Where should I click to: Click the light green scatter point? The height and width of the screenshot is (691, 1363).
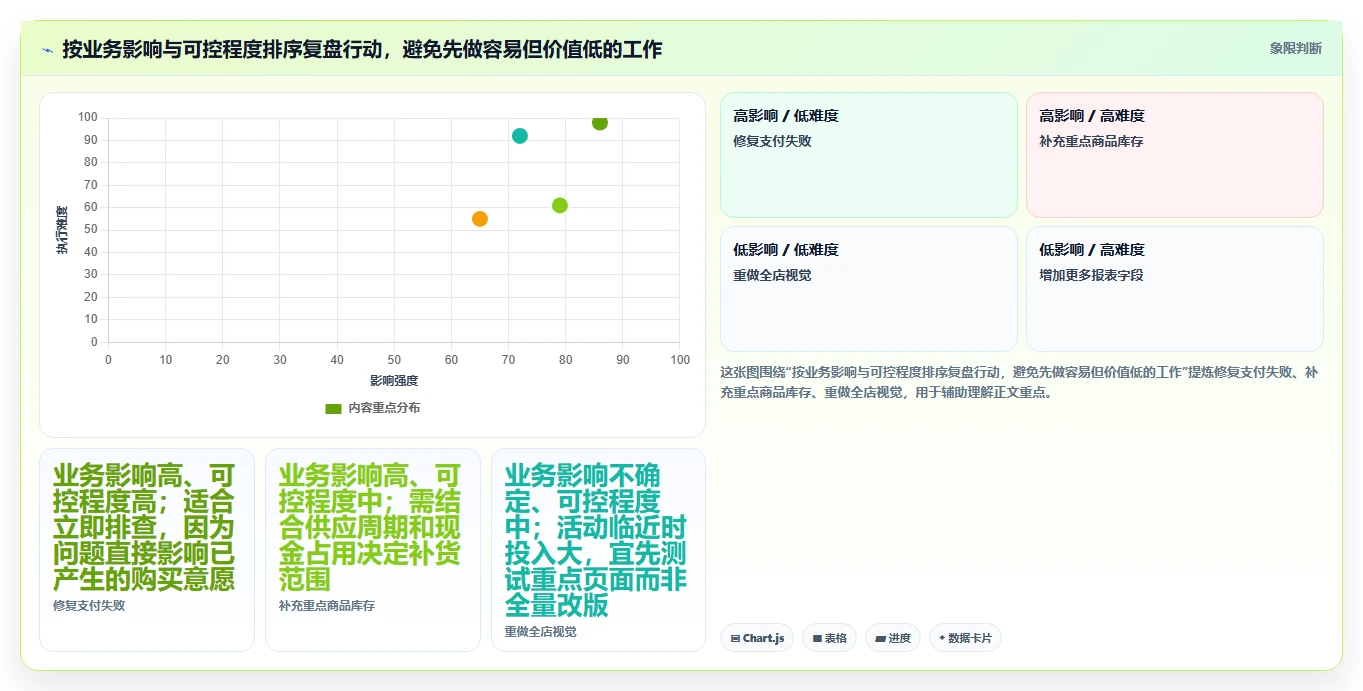(560, 205)
